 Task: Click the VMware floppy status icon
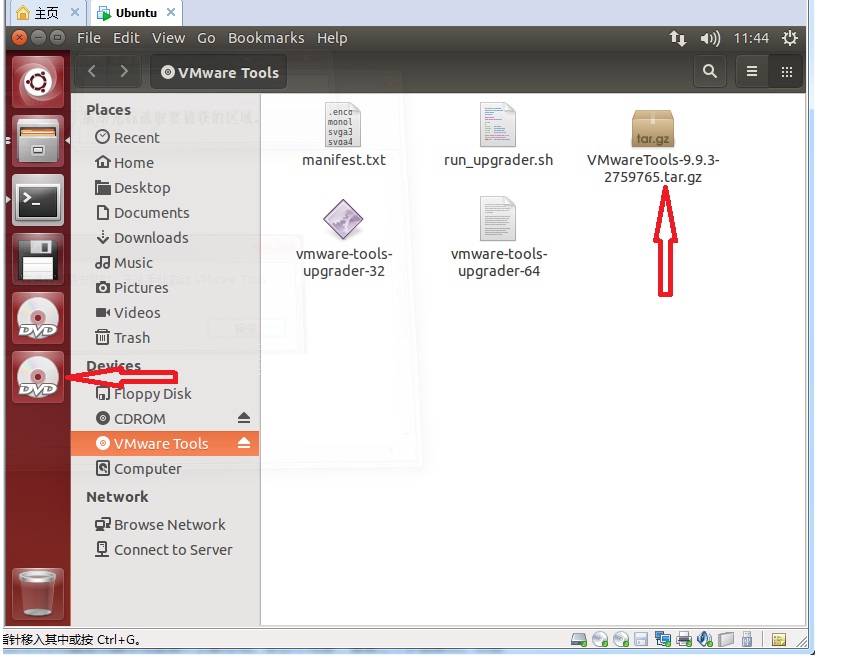(641, 640)
